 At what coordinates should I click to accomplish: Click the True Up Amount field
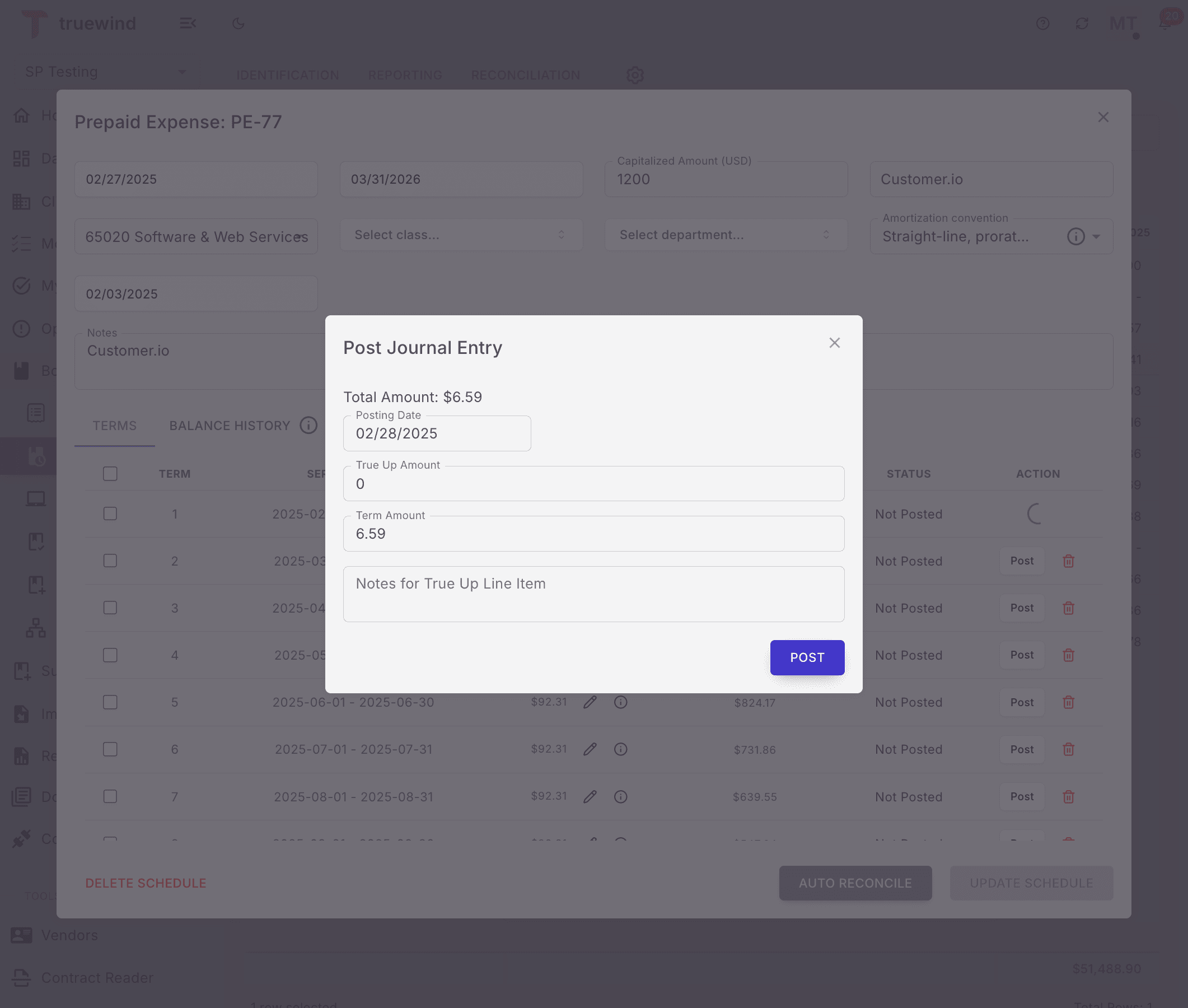click(x=593, y=484)
